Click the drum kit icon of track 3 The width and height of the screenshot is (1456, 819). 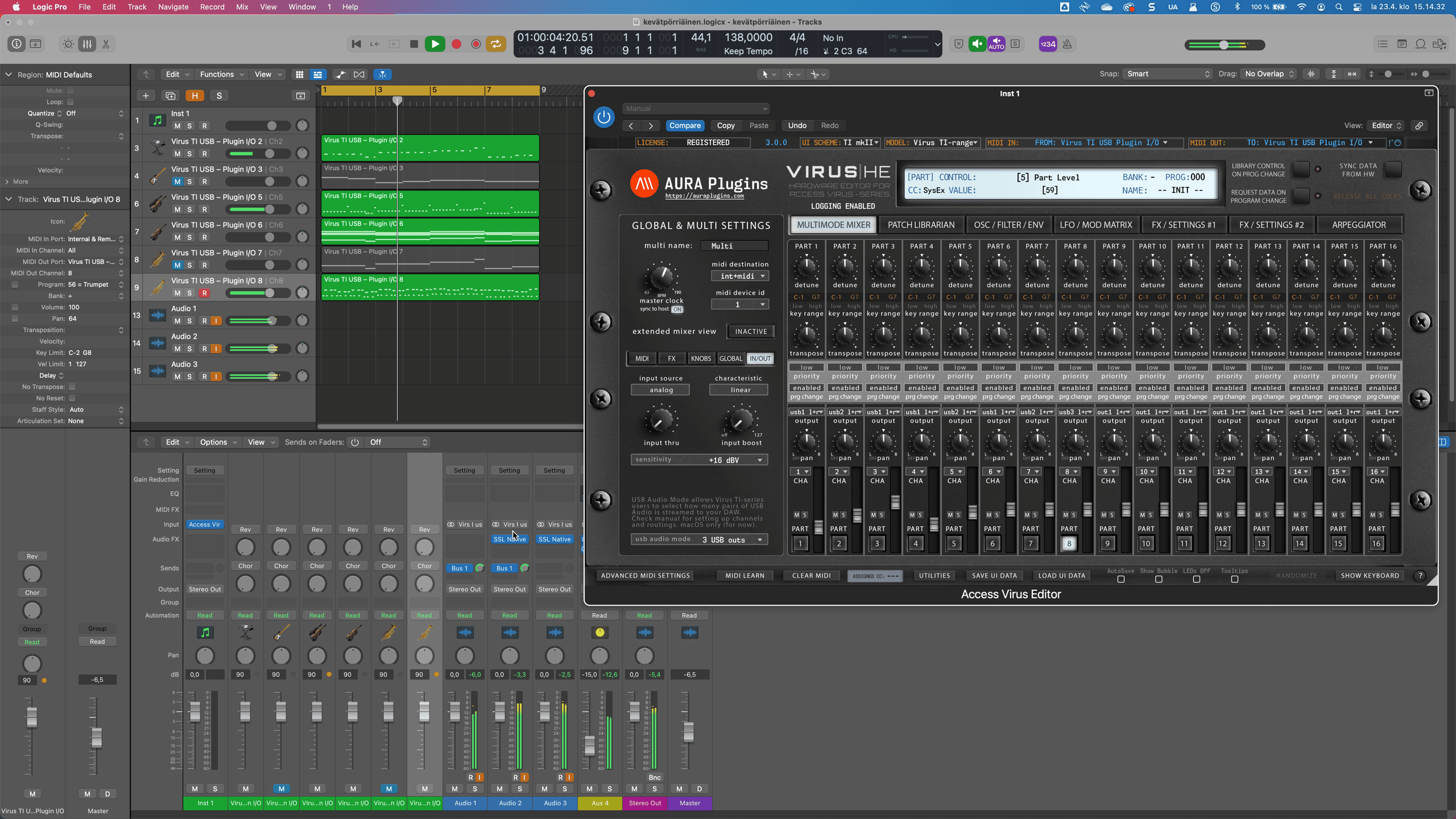pyautogui.click(x=158, y=148)
